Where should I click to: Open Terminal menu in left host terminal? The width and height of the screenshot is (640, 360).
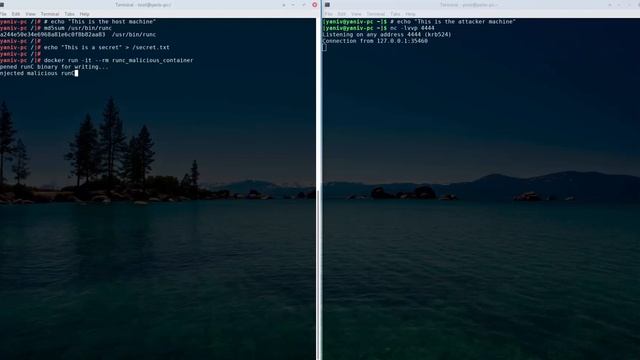[50, 14]
